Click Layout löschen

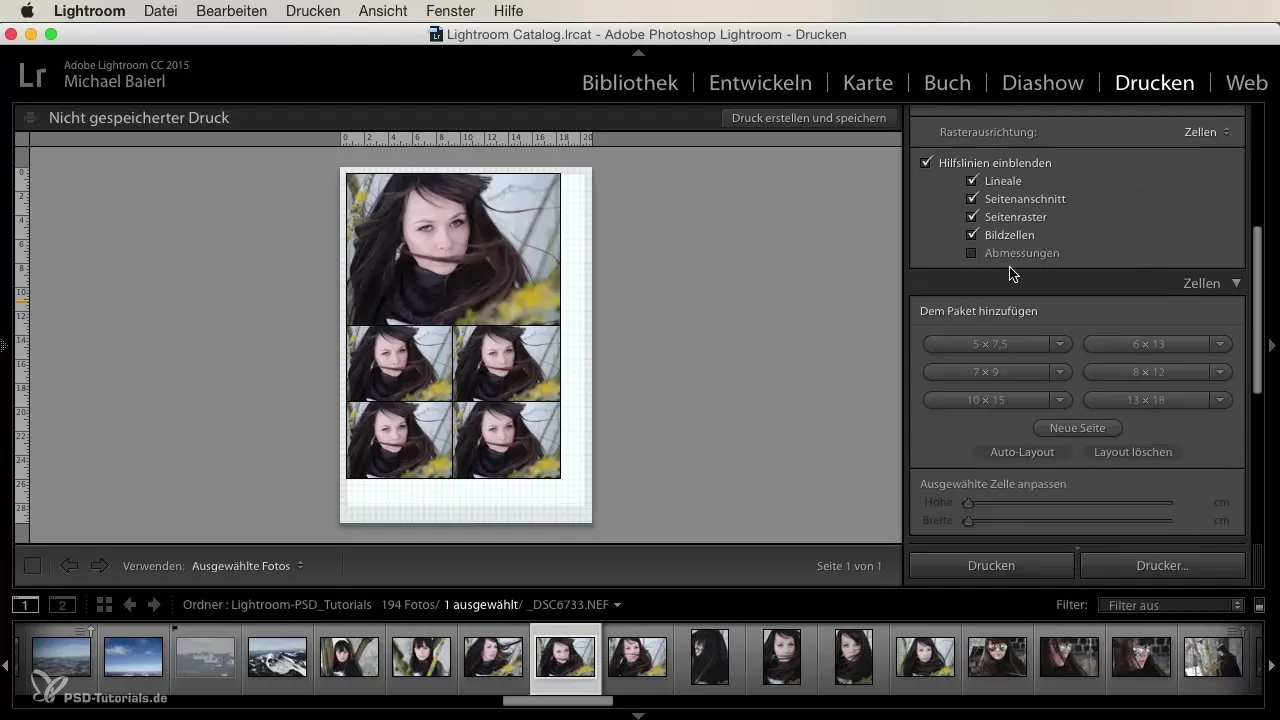(x=1133, y=452)
